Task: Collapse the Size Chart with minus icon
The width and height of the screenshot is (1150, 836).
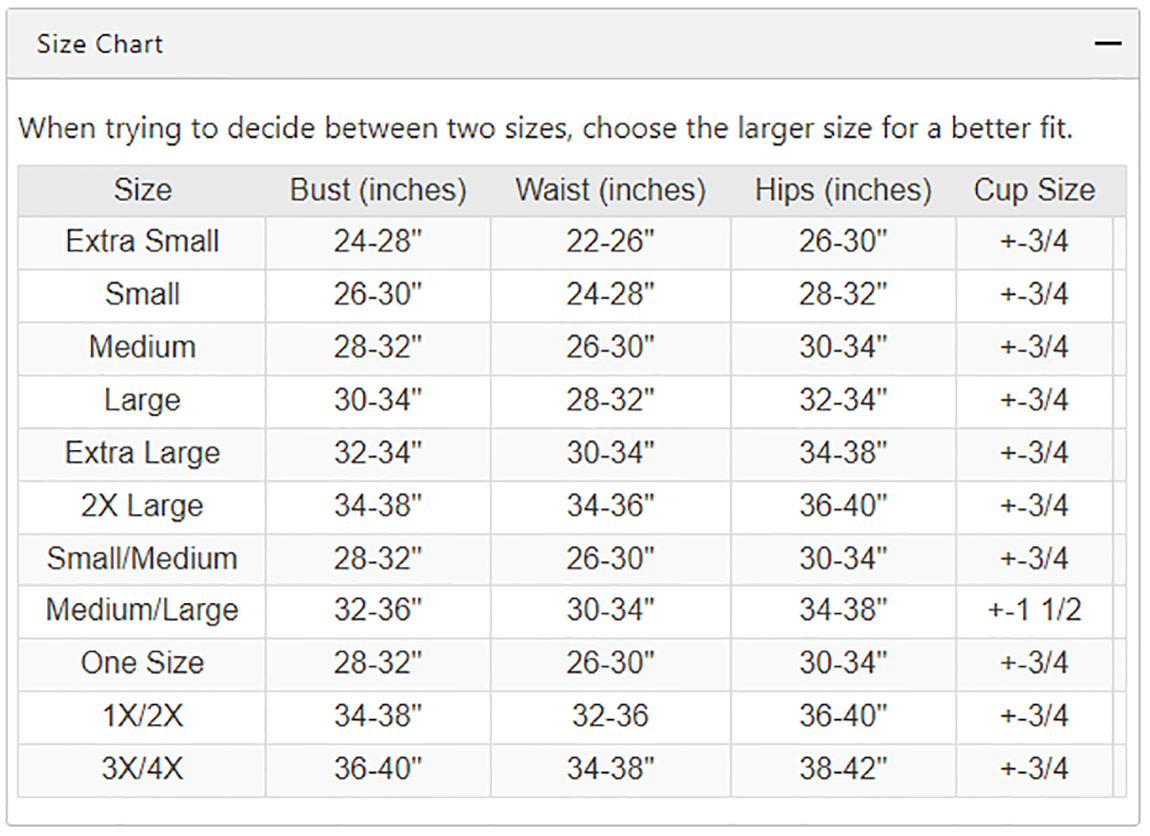Action: point(1107,44)
